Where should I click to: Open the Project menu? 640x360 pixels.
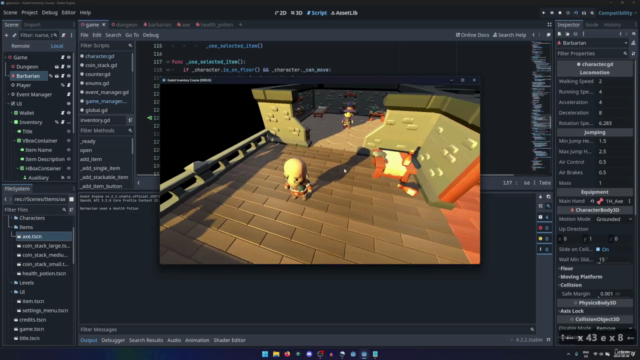pyautogui.click(x=29, y=13)
